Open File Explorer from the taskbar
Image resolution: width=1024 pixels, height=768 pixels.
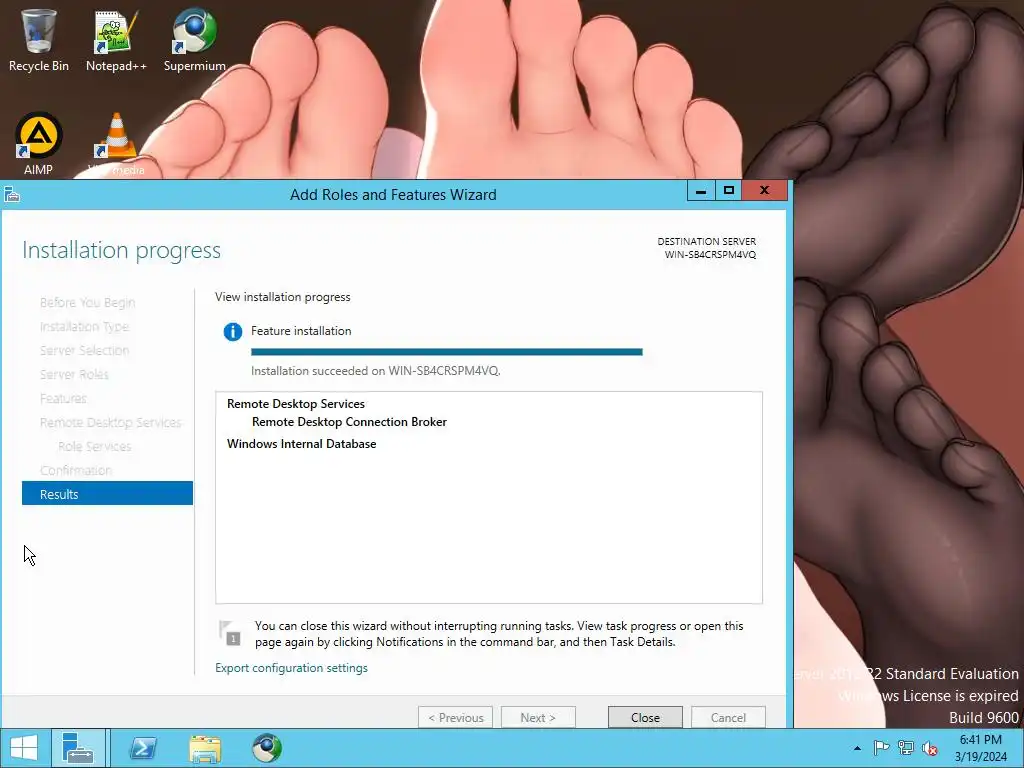pos(205,748)
